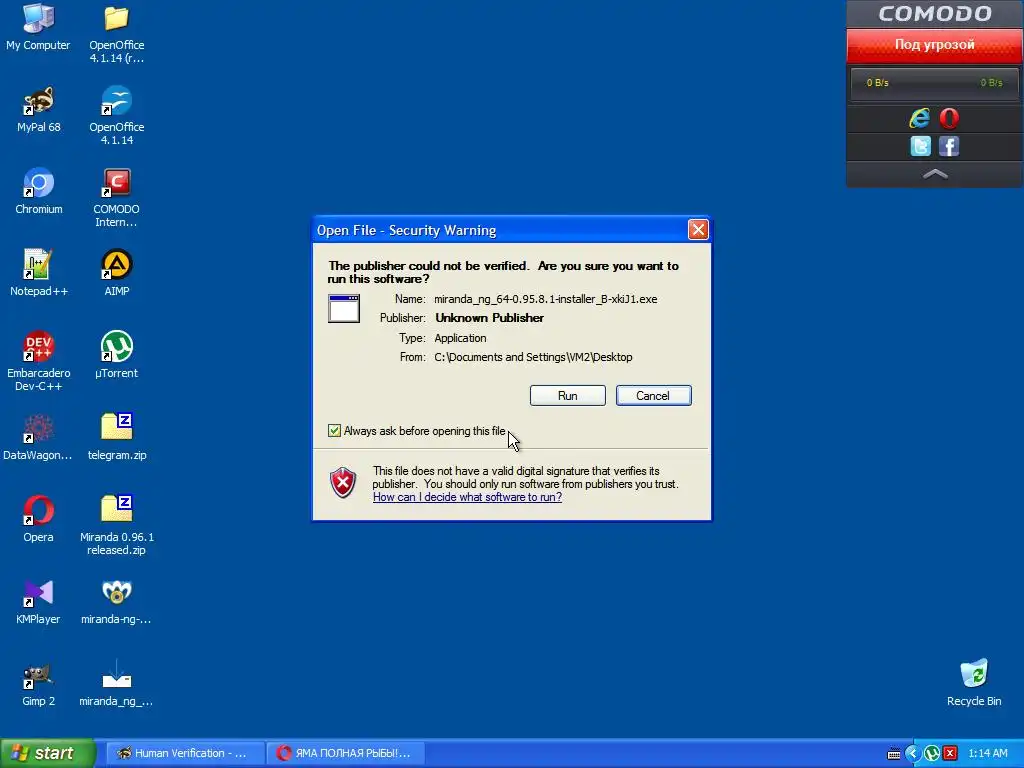Select the DataWagon desktop shortcut
1024x768 pixels.
click(38, 438)
